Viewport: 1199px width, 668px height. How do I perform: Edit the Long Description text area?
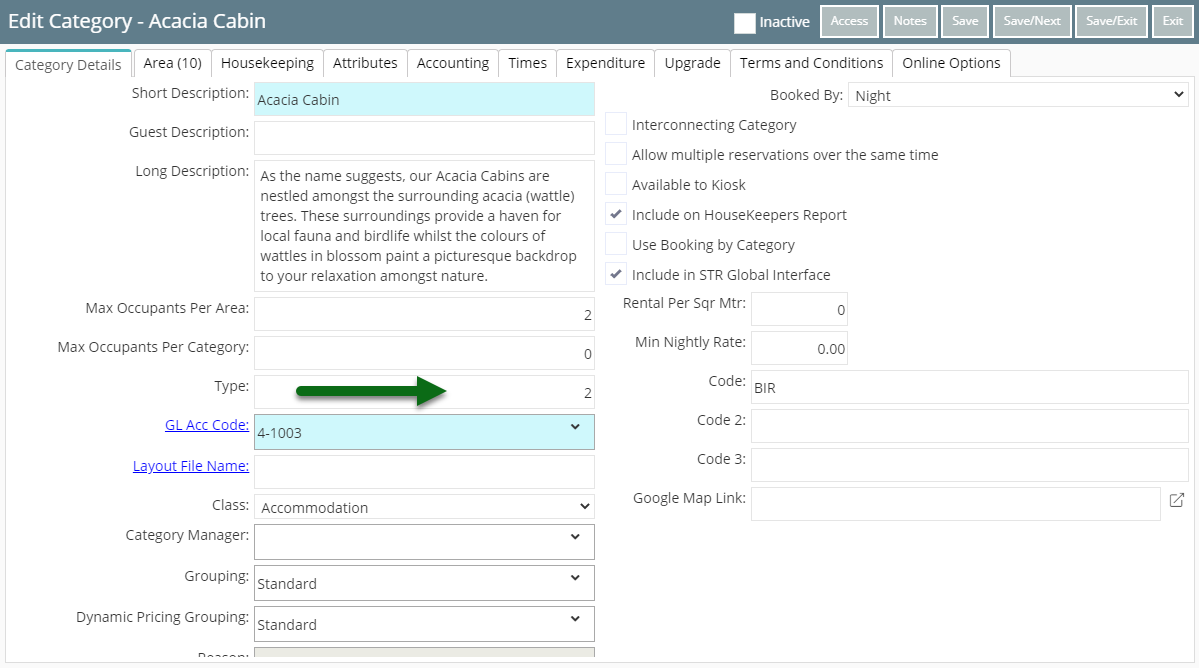(424, 225)
